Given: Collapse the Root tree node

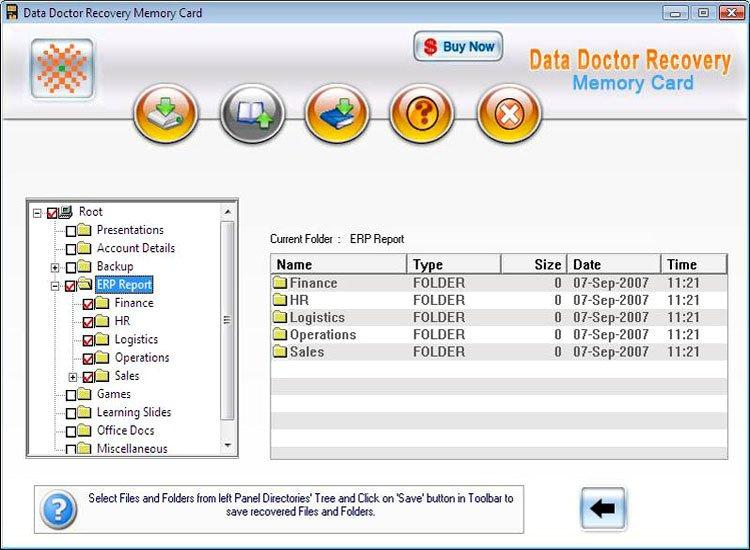Looking at the screenshot, I should pos(37,213).
